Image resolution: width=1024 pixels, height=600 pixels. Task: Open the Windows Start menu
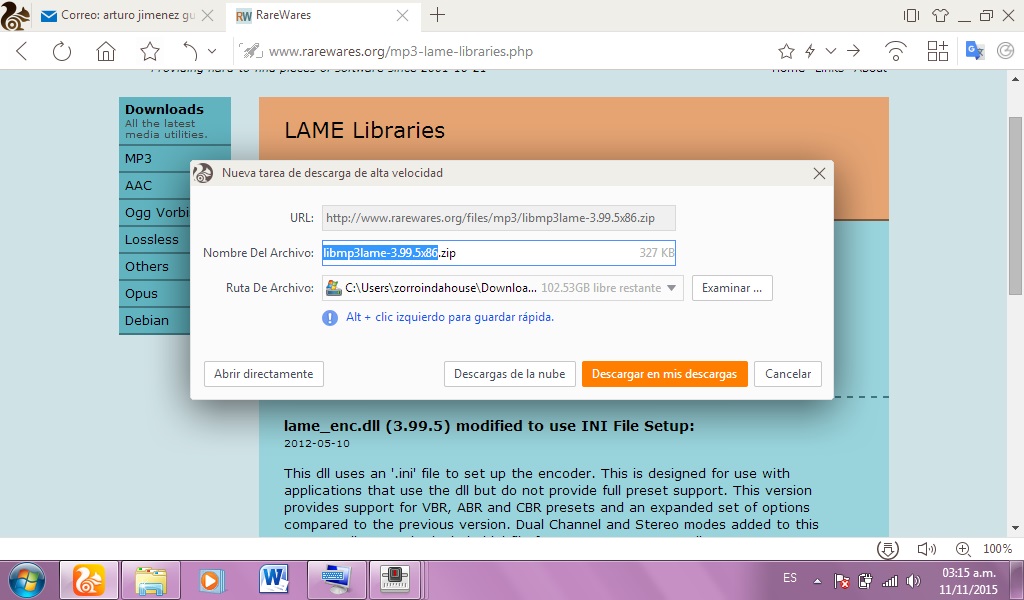point(27,580)
